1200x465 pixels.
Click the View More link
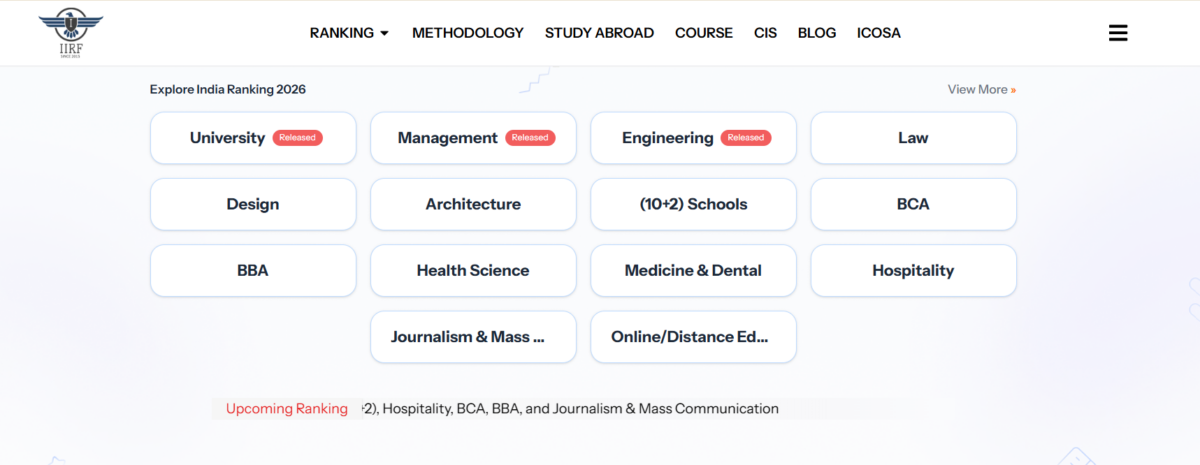(982, 89)
